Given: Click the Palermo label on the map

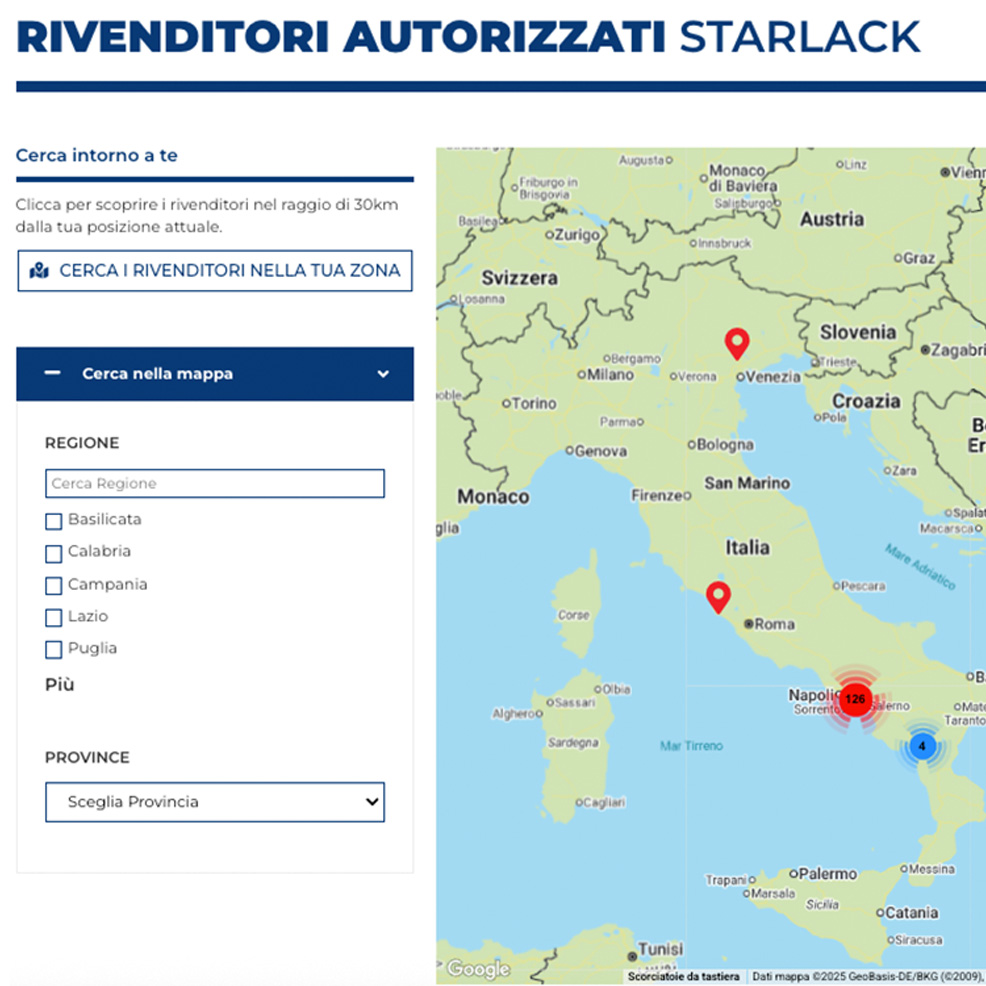Looking at the screenshot, I should (x=828, y=874).
